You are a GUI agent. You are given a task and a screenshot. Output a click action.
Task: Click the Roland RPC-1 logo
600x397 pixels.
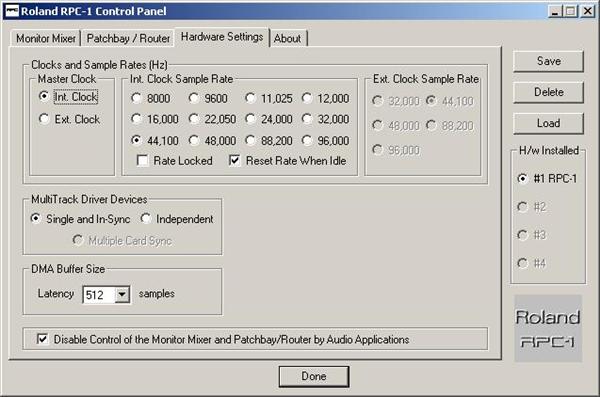tap(548, 328)
